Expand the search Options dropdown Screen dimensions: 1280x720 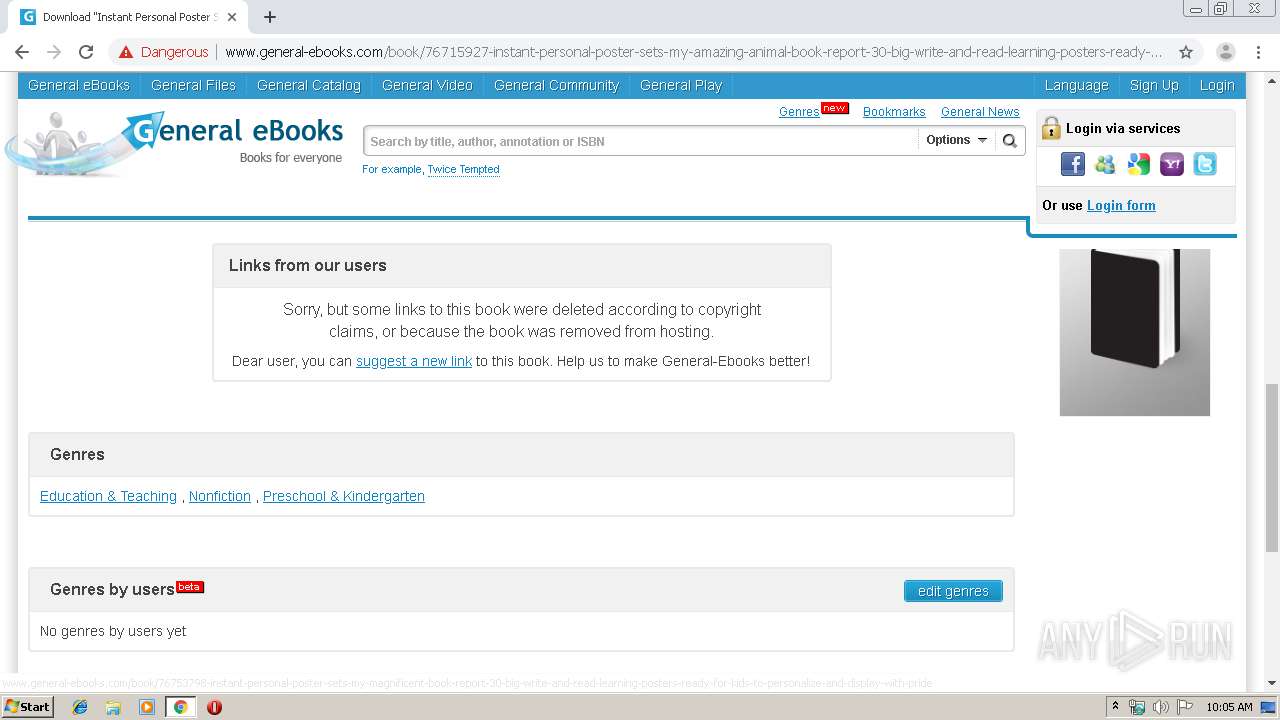(956, 140)
